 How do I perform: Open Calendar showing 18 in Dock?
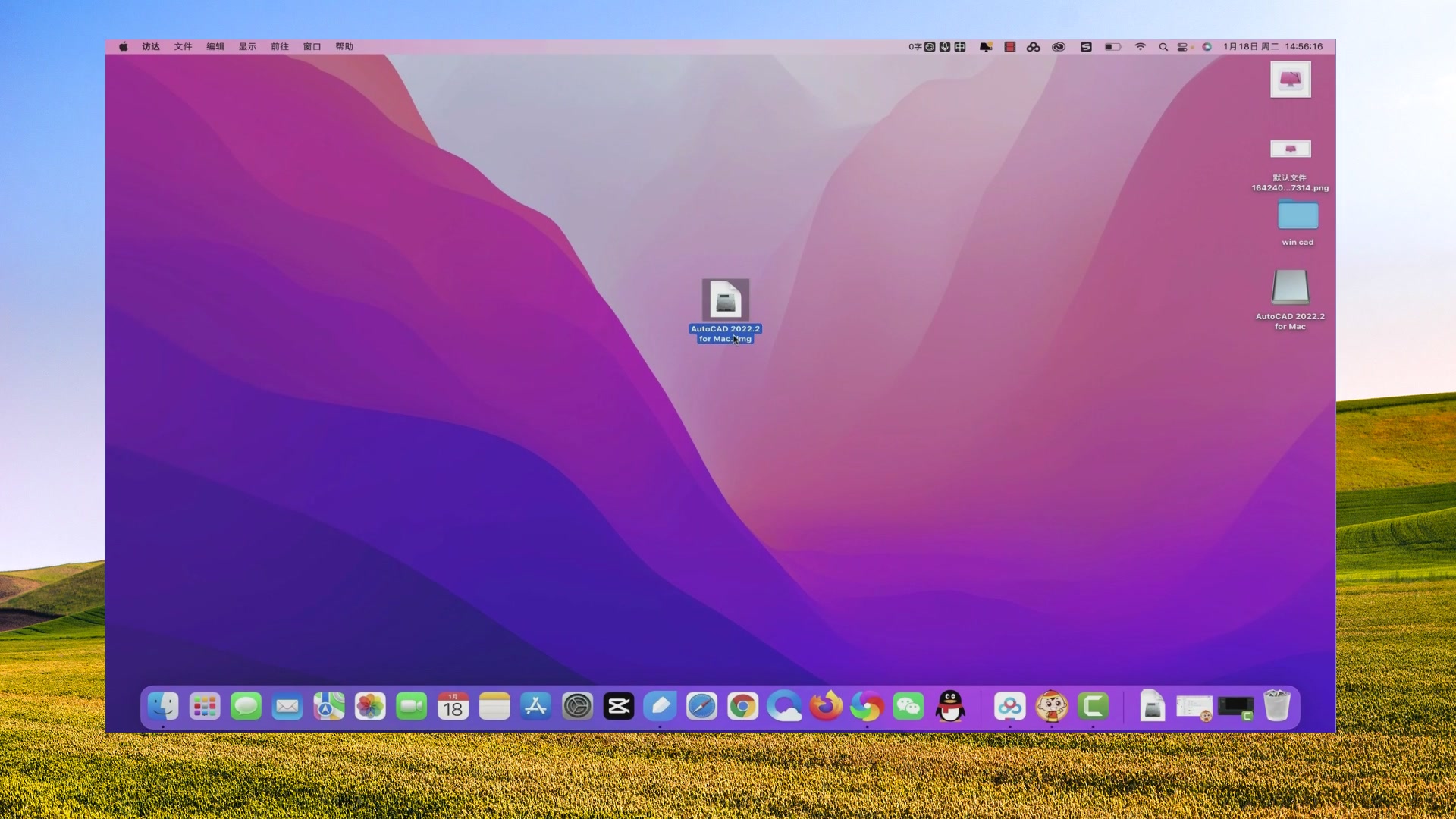tap(453, 707)
